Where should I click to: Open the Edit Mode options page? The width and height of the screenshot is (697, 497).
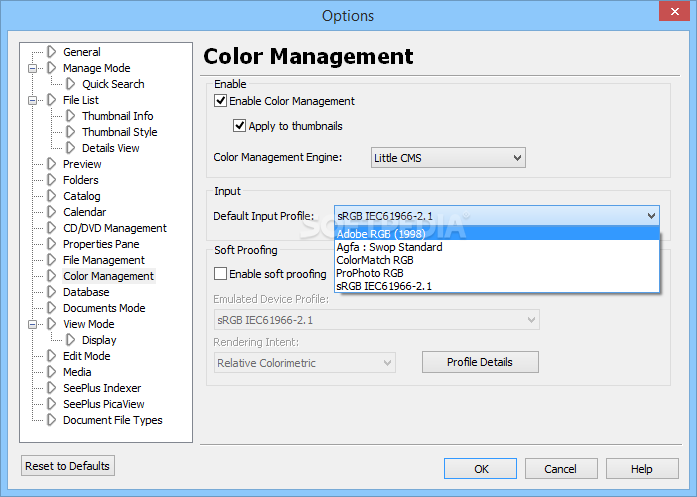point(86,356)
